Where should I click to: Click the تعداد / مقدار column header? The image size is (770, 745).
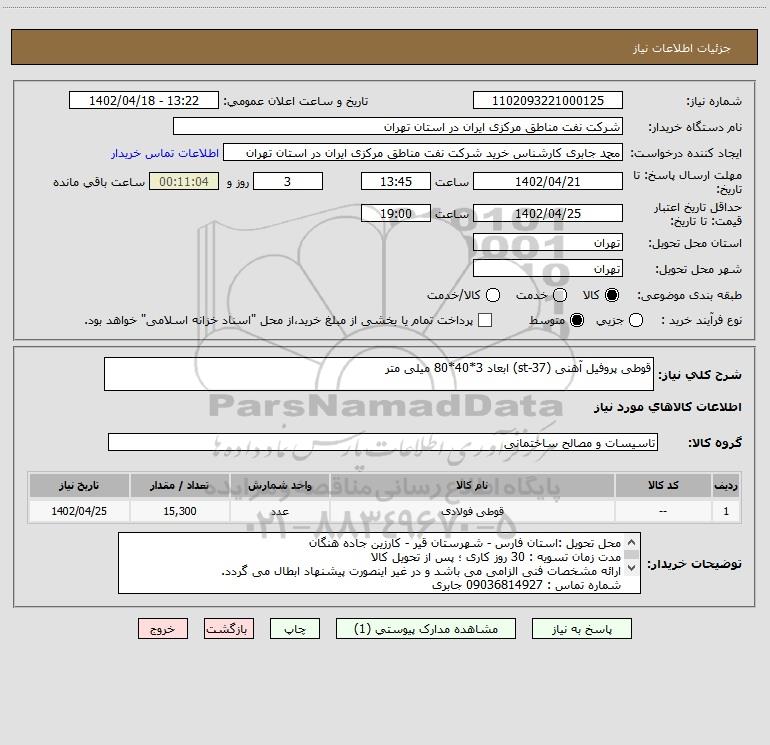point(179,485)
